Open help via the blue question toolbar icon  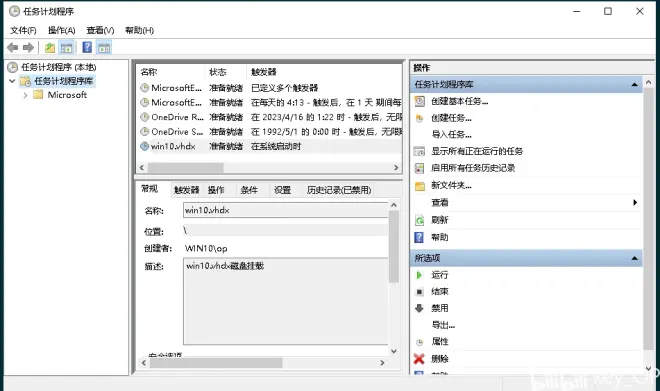coord(87,47)
